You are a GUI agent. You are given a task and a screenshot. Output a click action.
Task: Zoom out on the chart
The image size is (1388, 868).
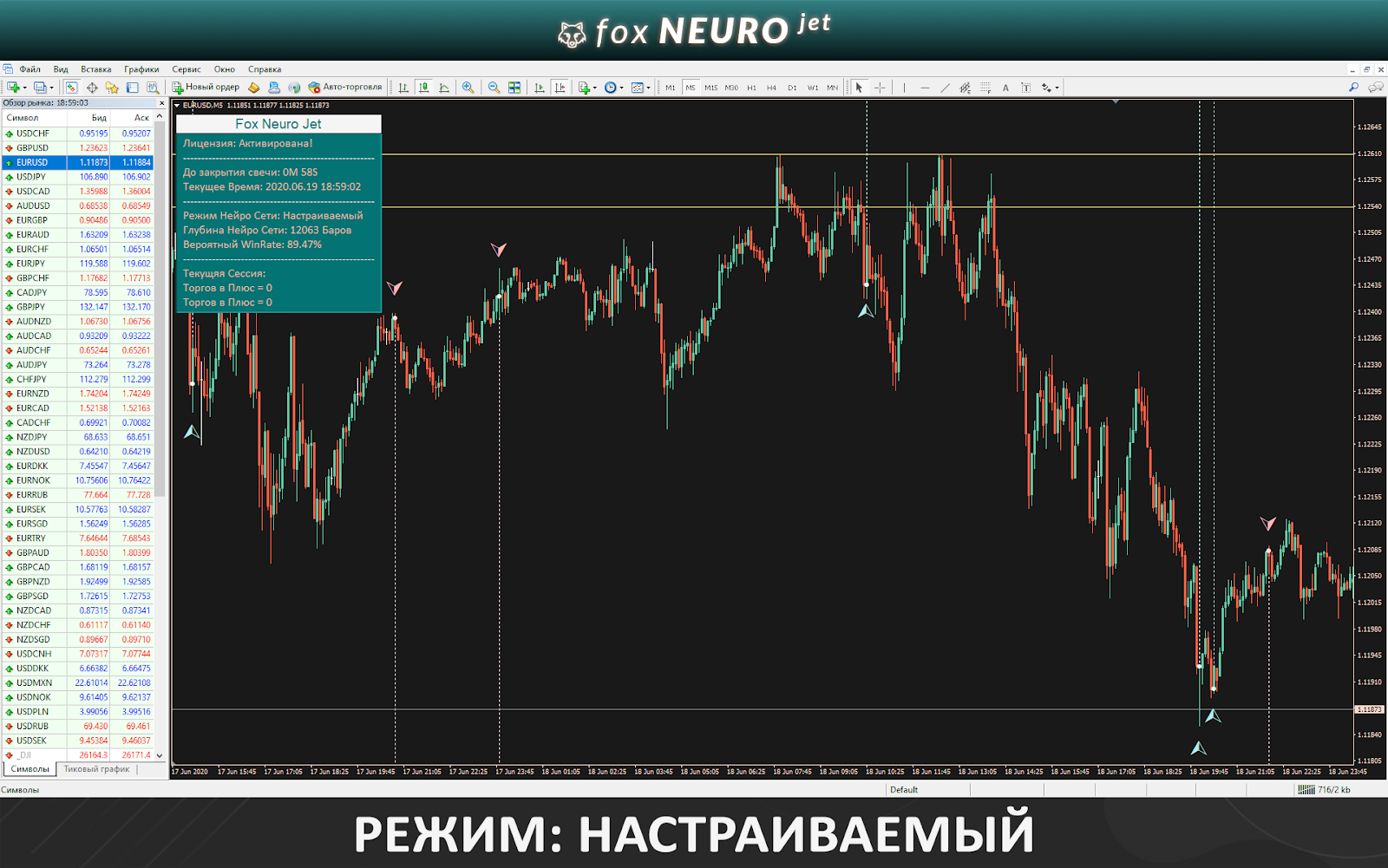(x=494, y=88)
